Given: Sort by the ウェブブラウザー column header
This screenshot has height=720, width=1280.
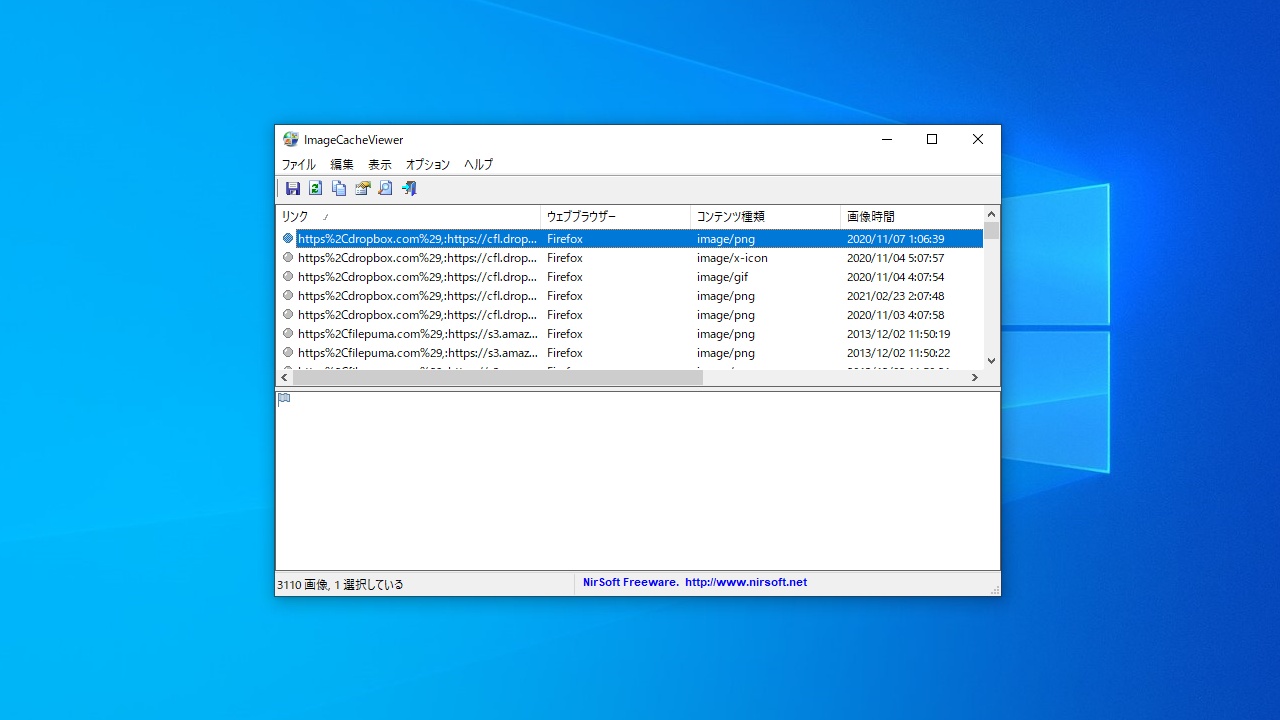Looking at the screenshot, I should click(x=615, y=216).
